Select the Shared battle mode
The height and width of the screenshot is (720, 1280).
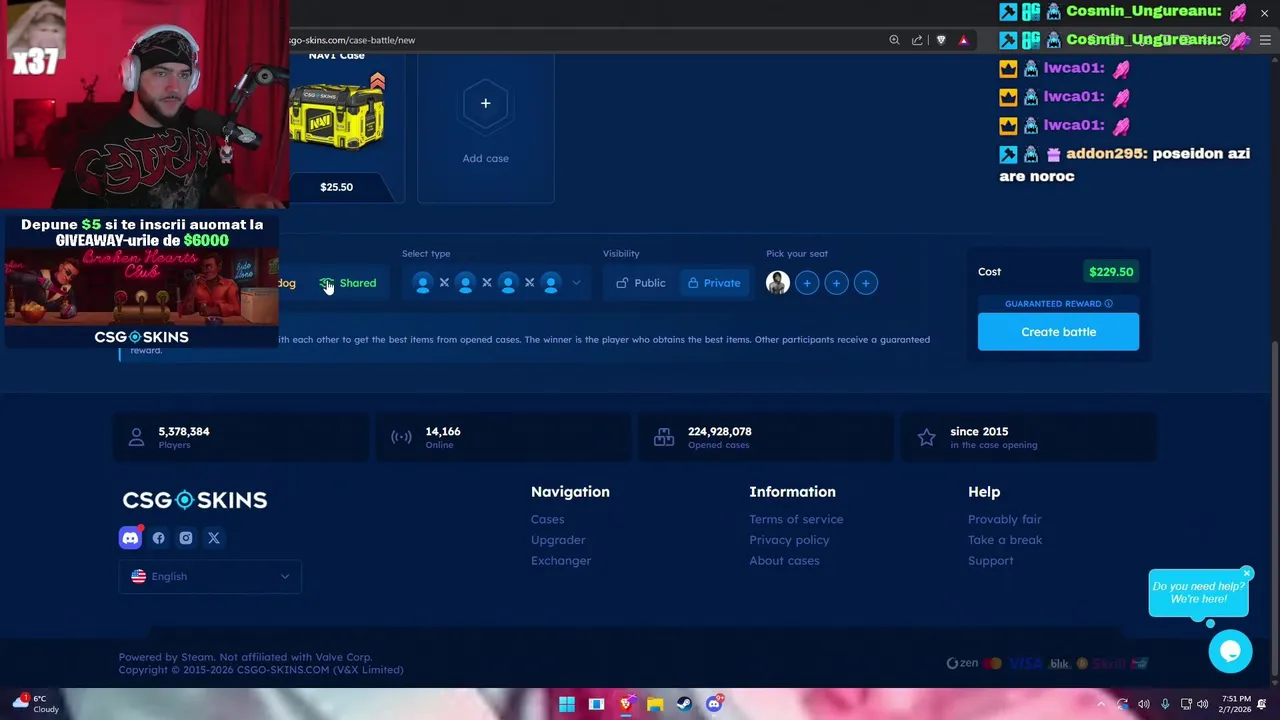point(348,283)
